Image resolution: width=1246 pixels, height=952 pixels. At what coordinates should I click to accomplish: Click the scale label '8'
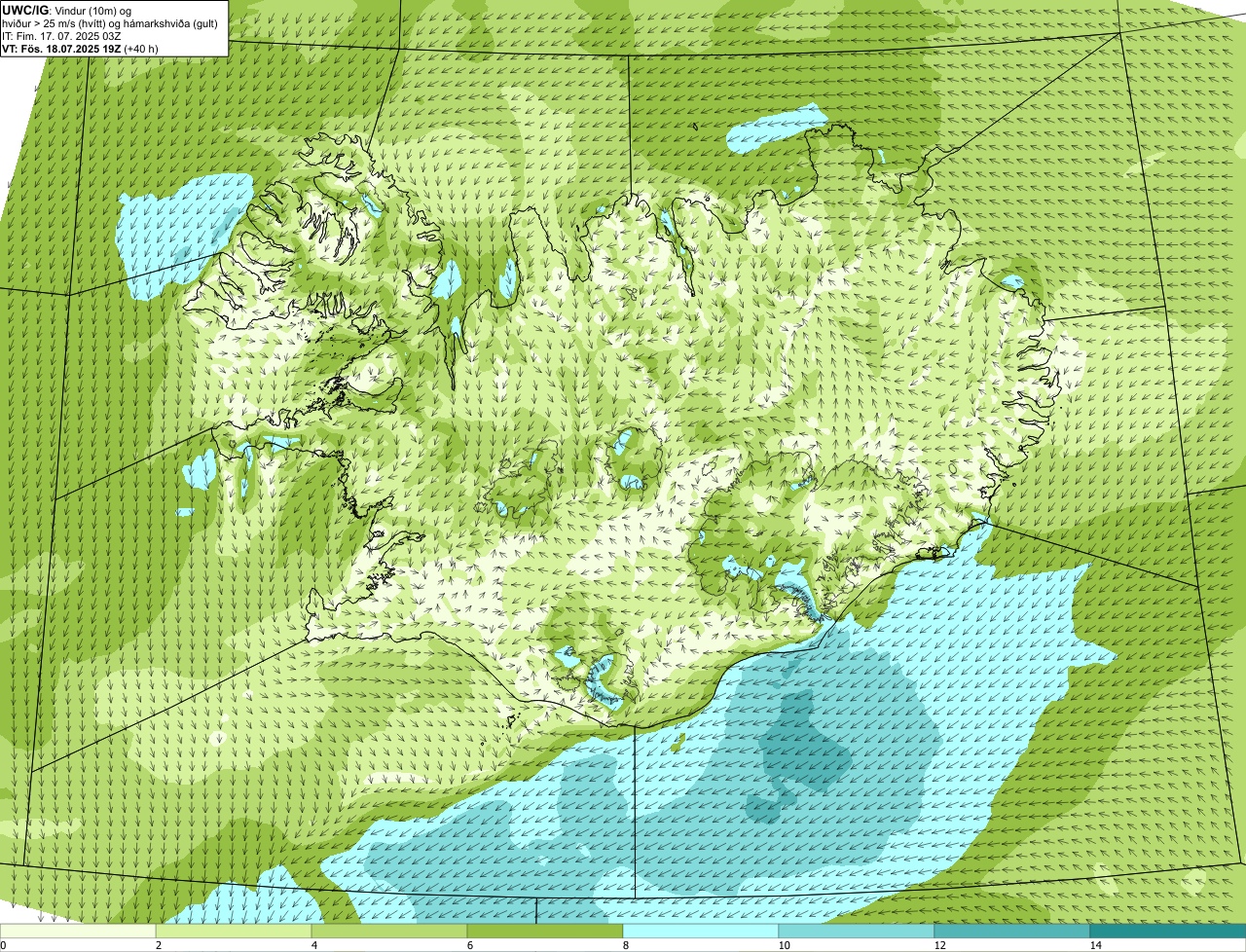pyautogui.click(x=626, y=945)
